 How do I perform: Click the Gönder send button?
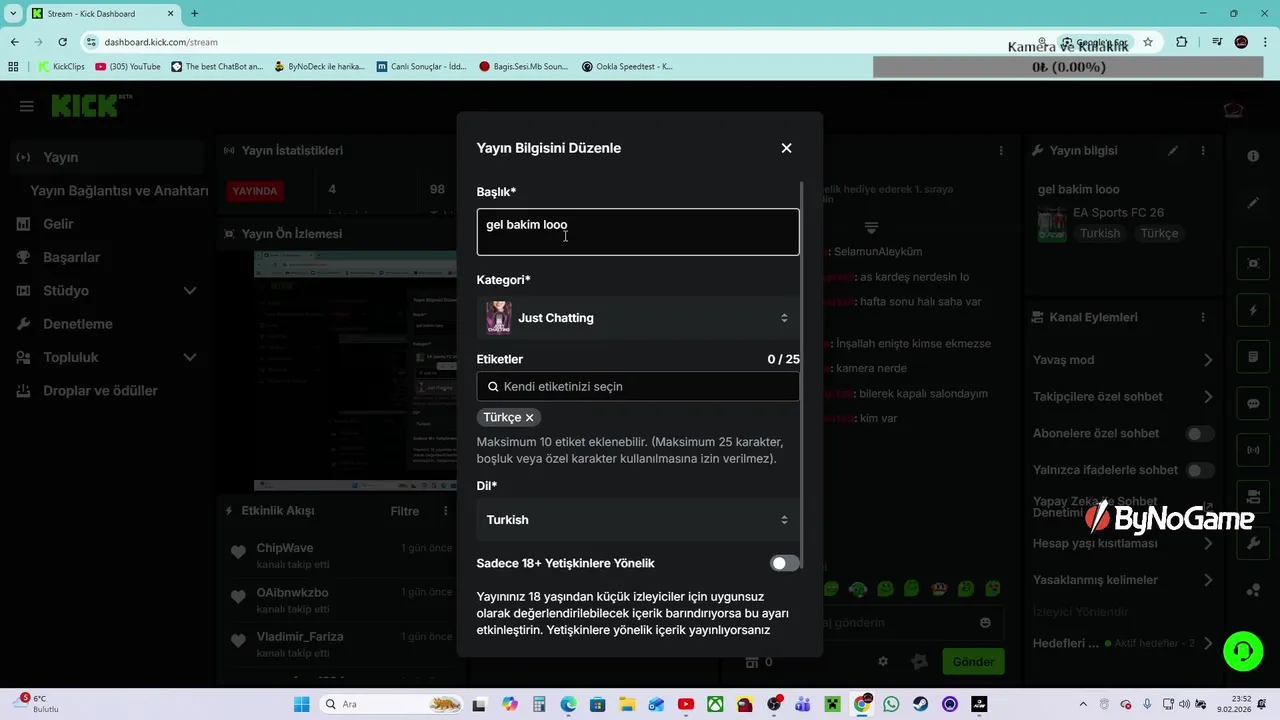[x=973, y=661]
